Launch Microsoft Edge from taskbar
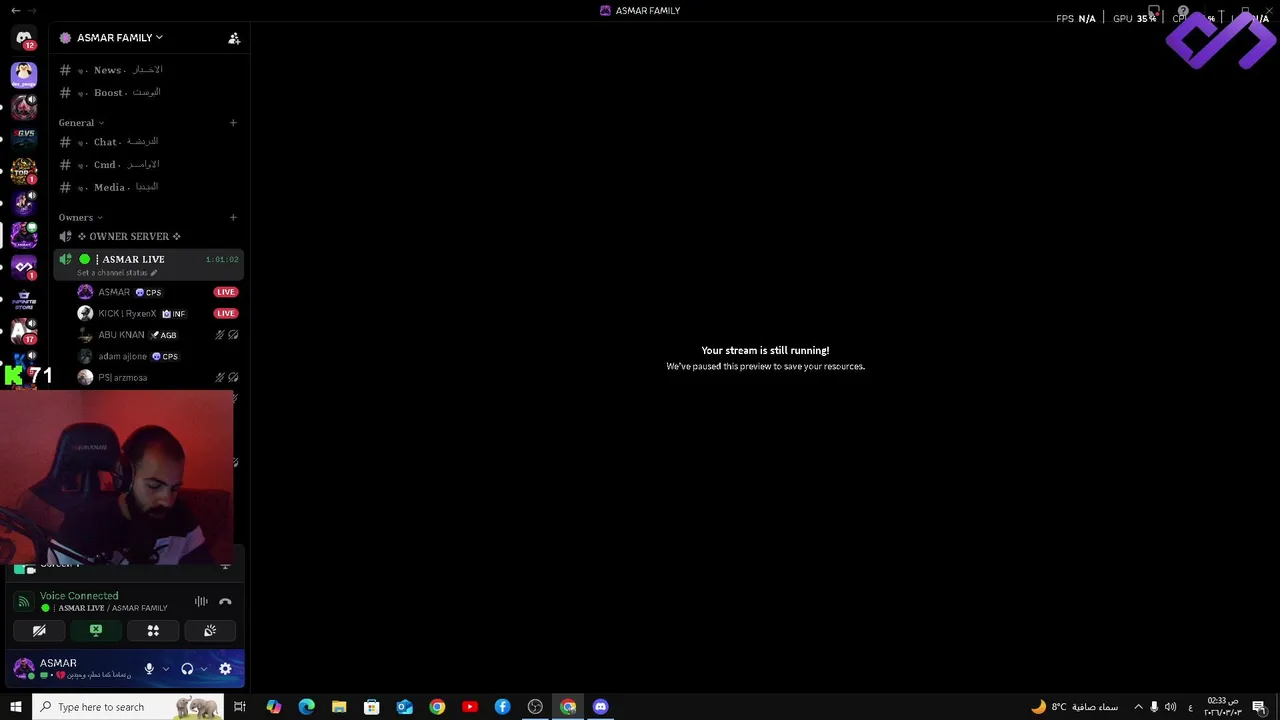 [x=306, y=707]
